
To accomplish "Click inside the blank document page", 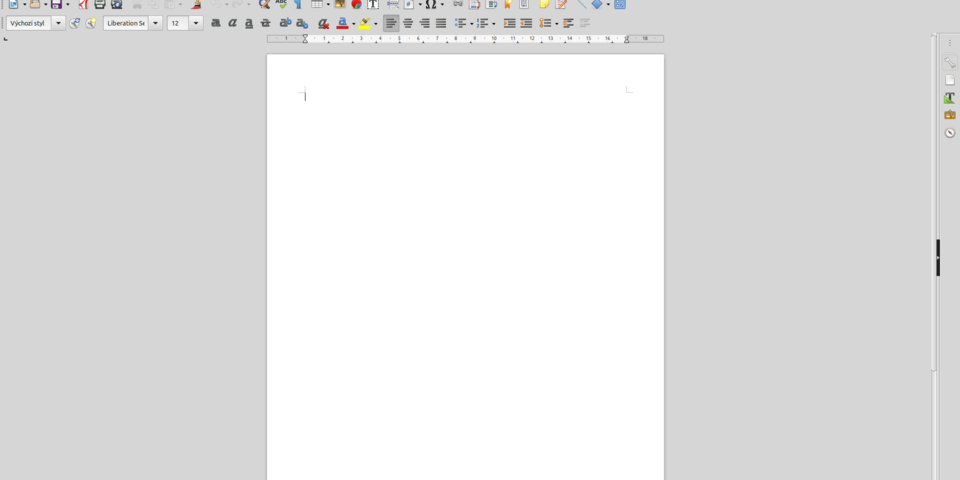I will pyautogui.click(x=465, y=276).
